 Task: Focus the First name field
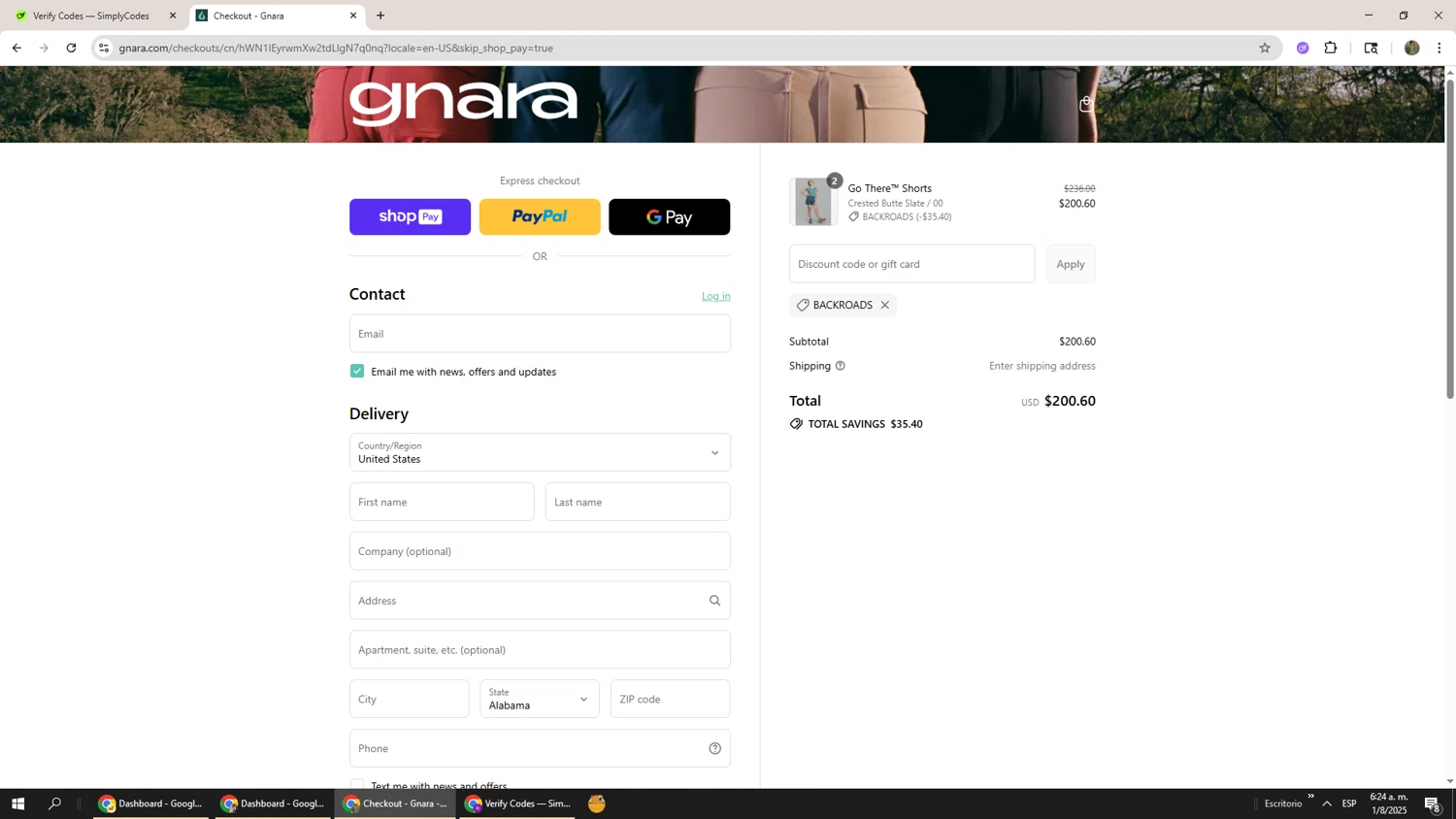click(x=442, y=502)
